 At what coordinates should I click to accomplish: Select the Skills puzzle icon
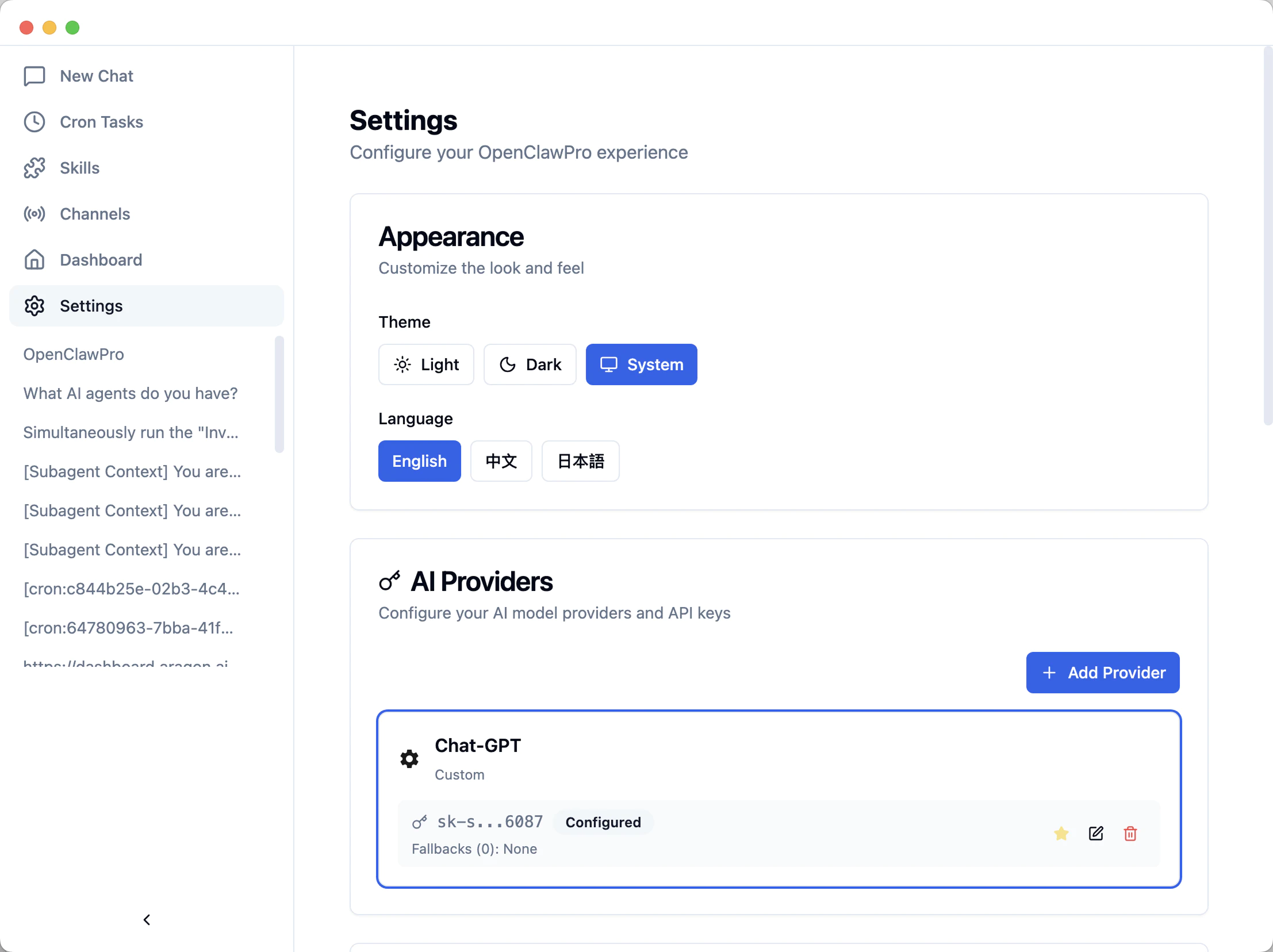pos(34,167)
